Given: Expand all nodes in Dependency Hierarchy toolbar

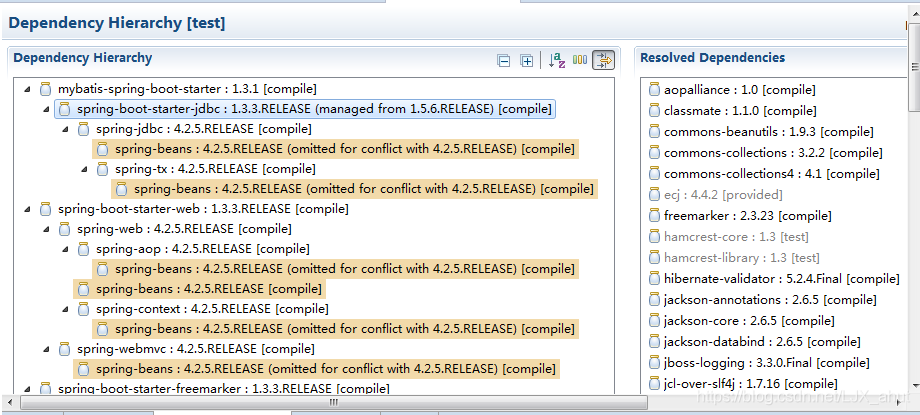Looking at the screenshot, I should pyautogui.click(x=527, y=60).
